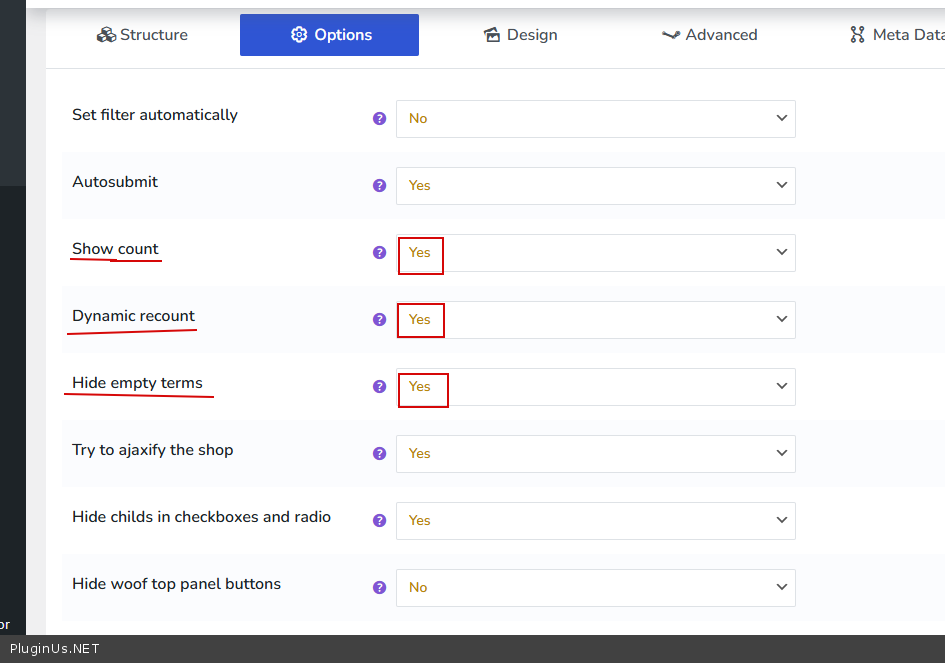Image resolution: width=945 pixels, height=663 pixels.
Task: Open Try to ajaxify the shop dropdown
Action: (595, 454)
